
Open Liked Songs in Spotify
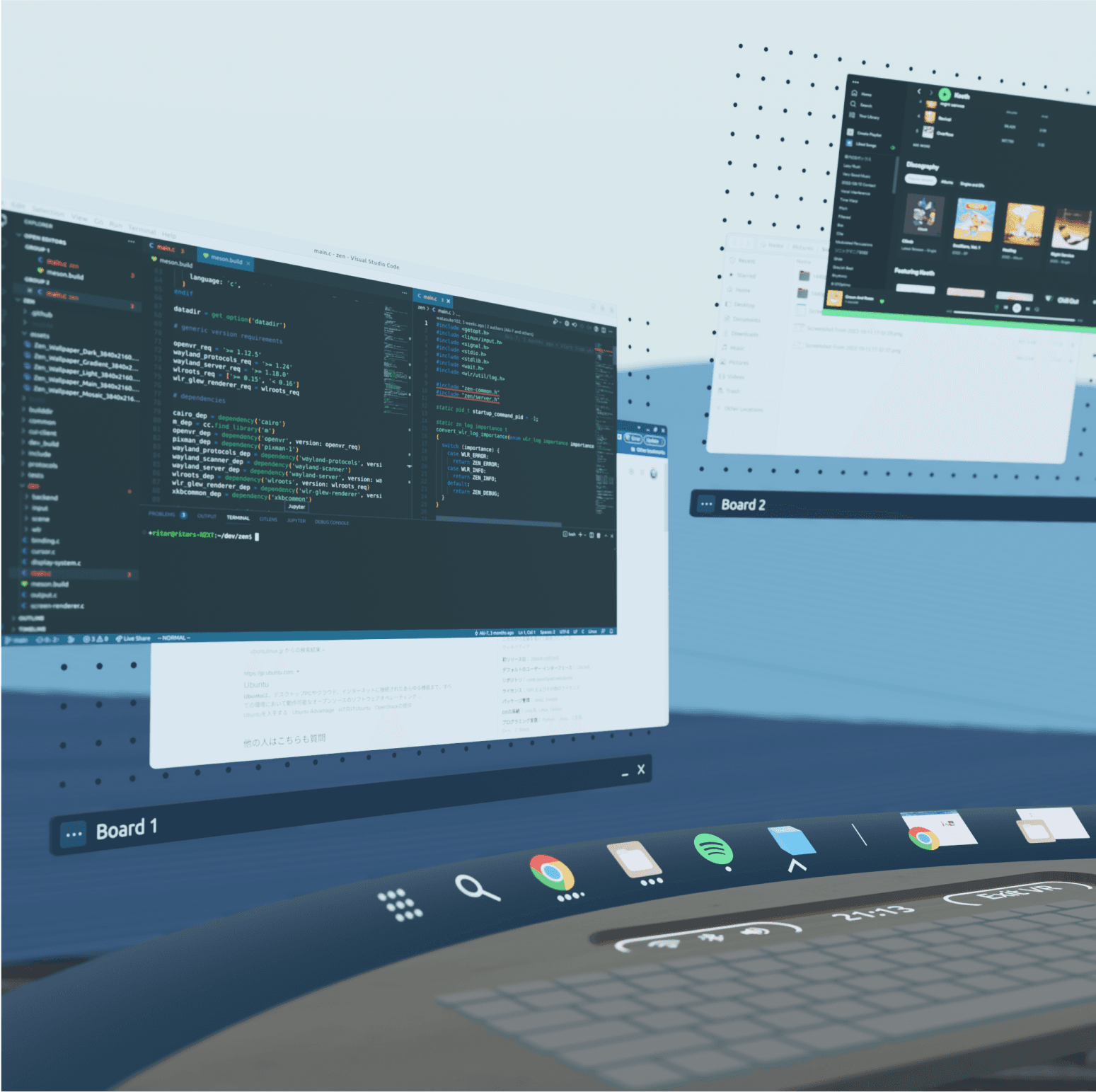click(862, 144)
